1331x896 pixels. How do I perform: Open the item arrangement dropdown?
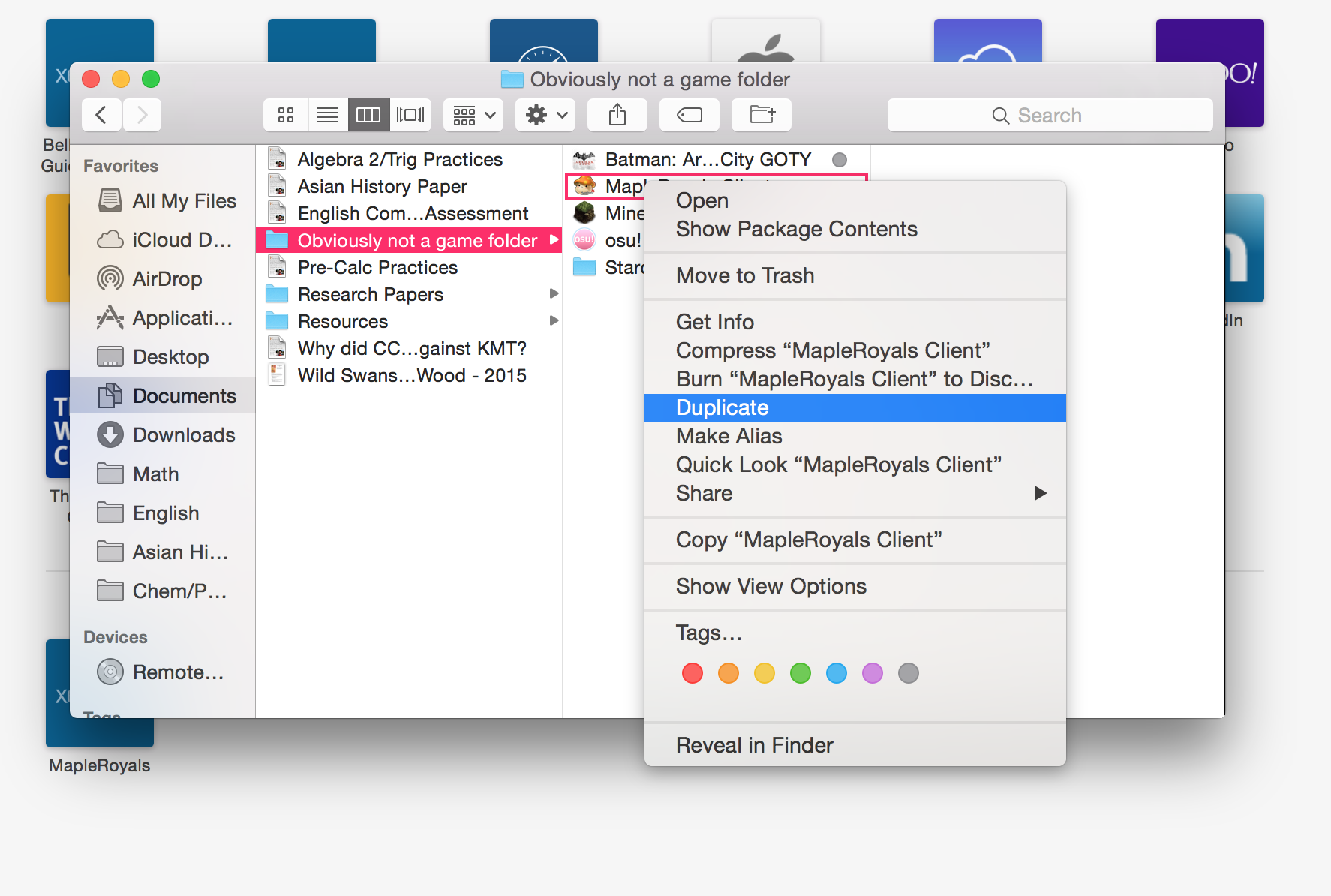(473, 115)
